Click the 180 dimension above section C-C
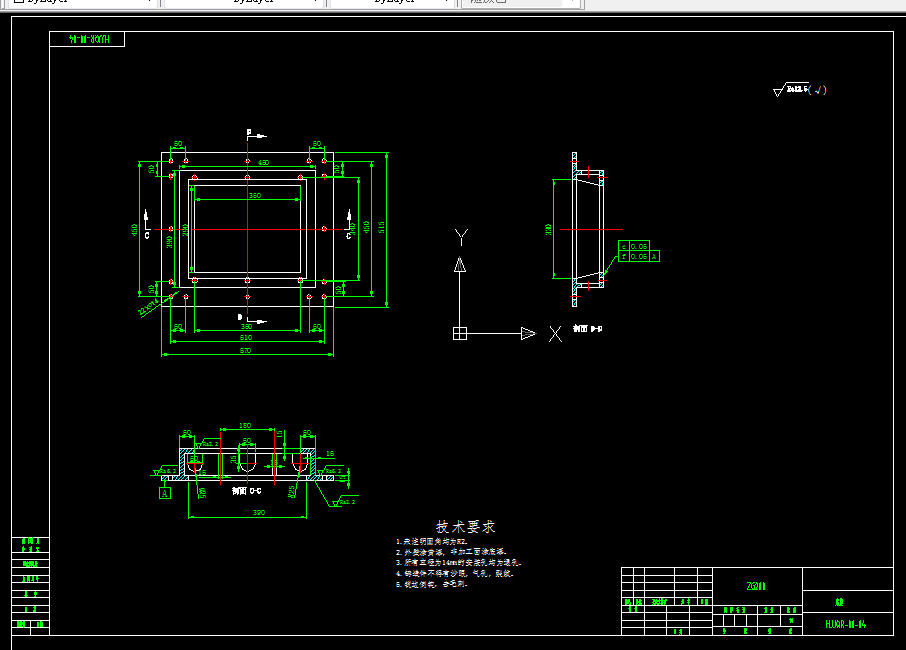 pos(245,426)
